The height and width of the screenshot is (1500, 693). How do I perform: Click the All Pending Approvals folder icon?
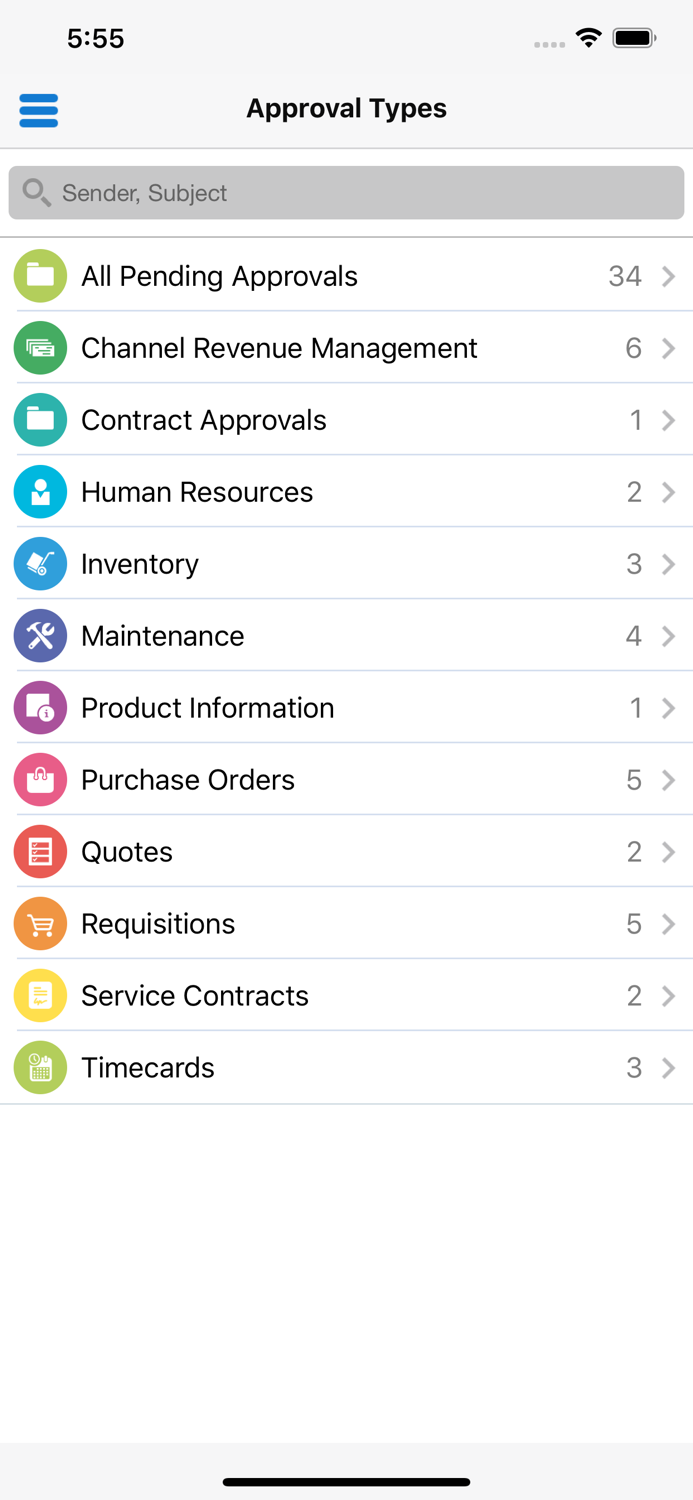[39, 275]
